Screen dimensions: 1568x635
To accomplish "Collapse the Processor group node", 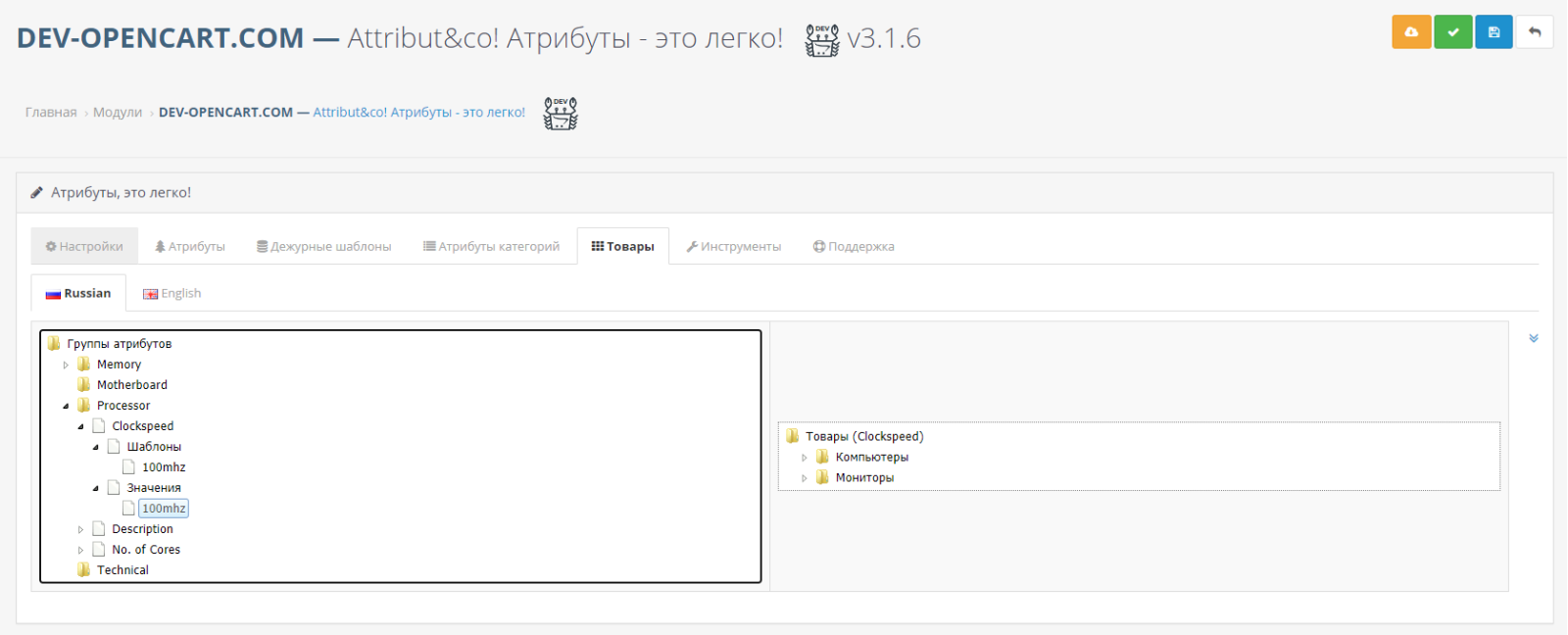I will click(66, 406).
